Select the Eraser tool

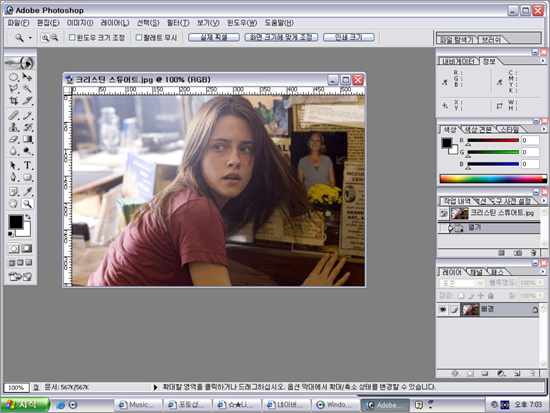[x=13, y=139]
